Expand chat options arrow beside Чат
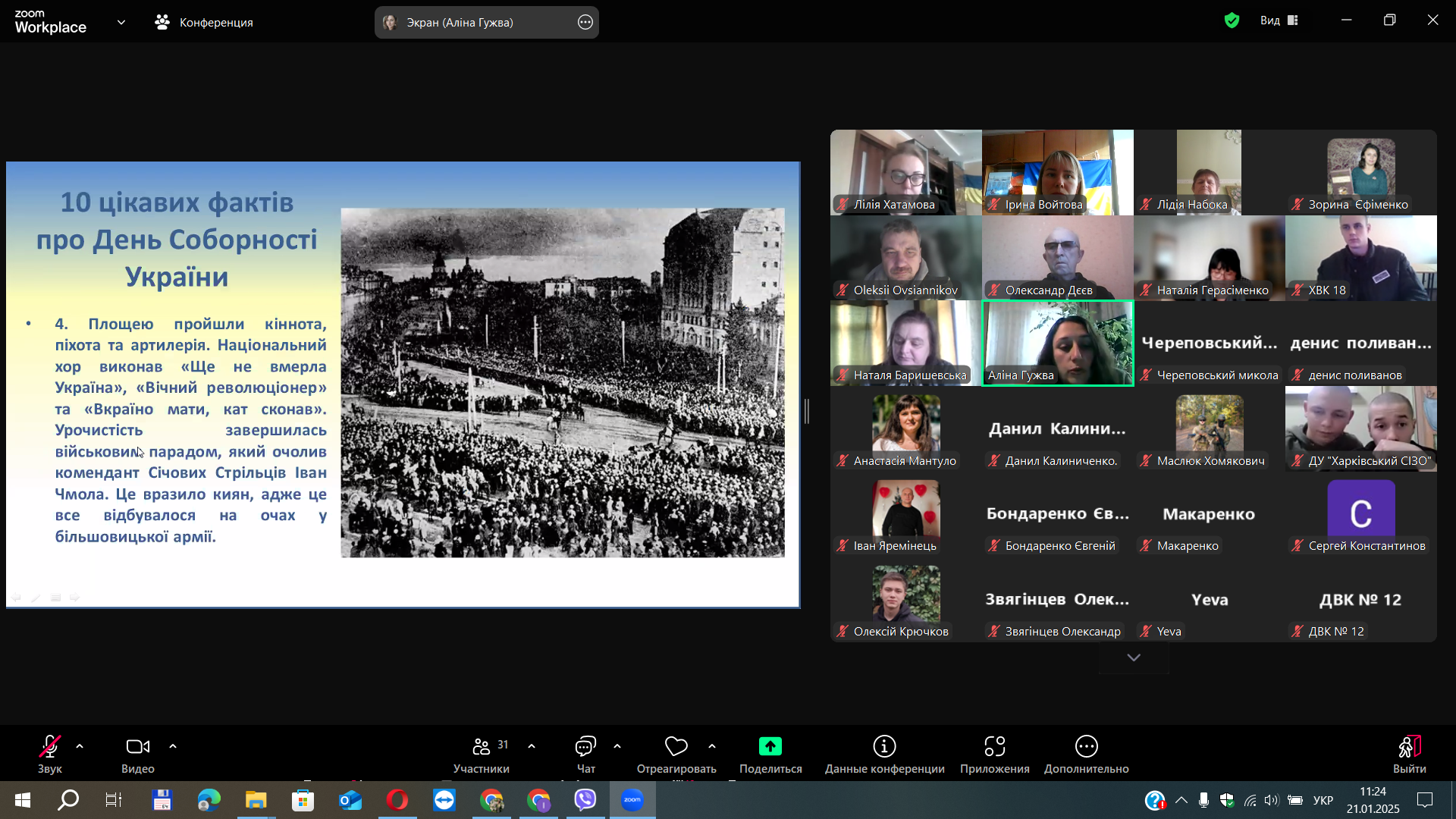 tap(617, 746)
